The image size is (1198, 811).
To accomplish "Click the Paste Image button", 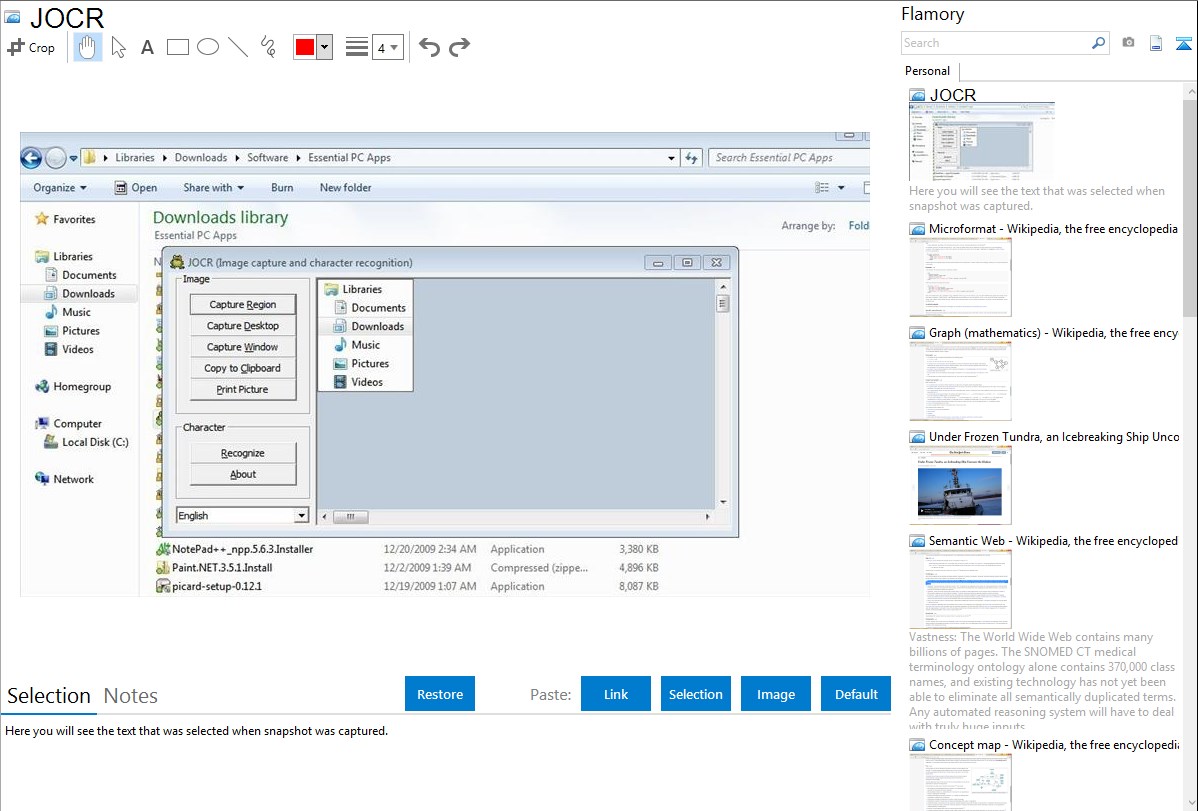I will (x=775, y=694).
